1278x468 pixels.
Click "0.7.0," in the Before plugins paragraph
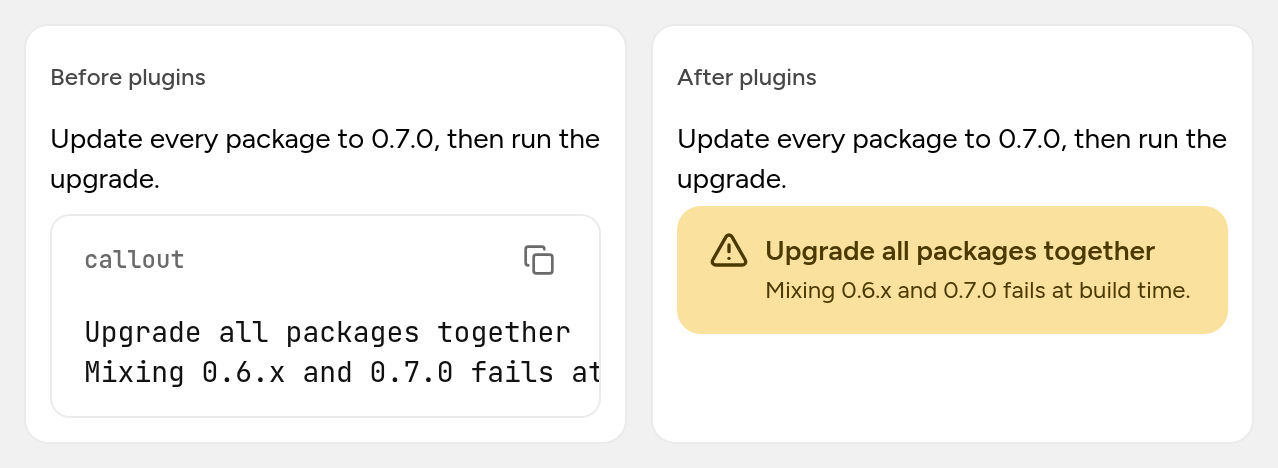[405, 139]
